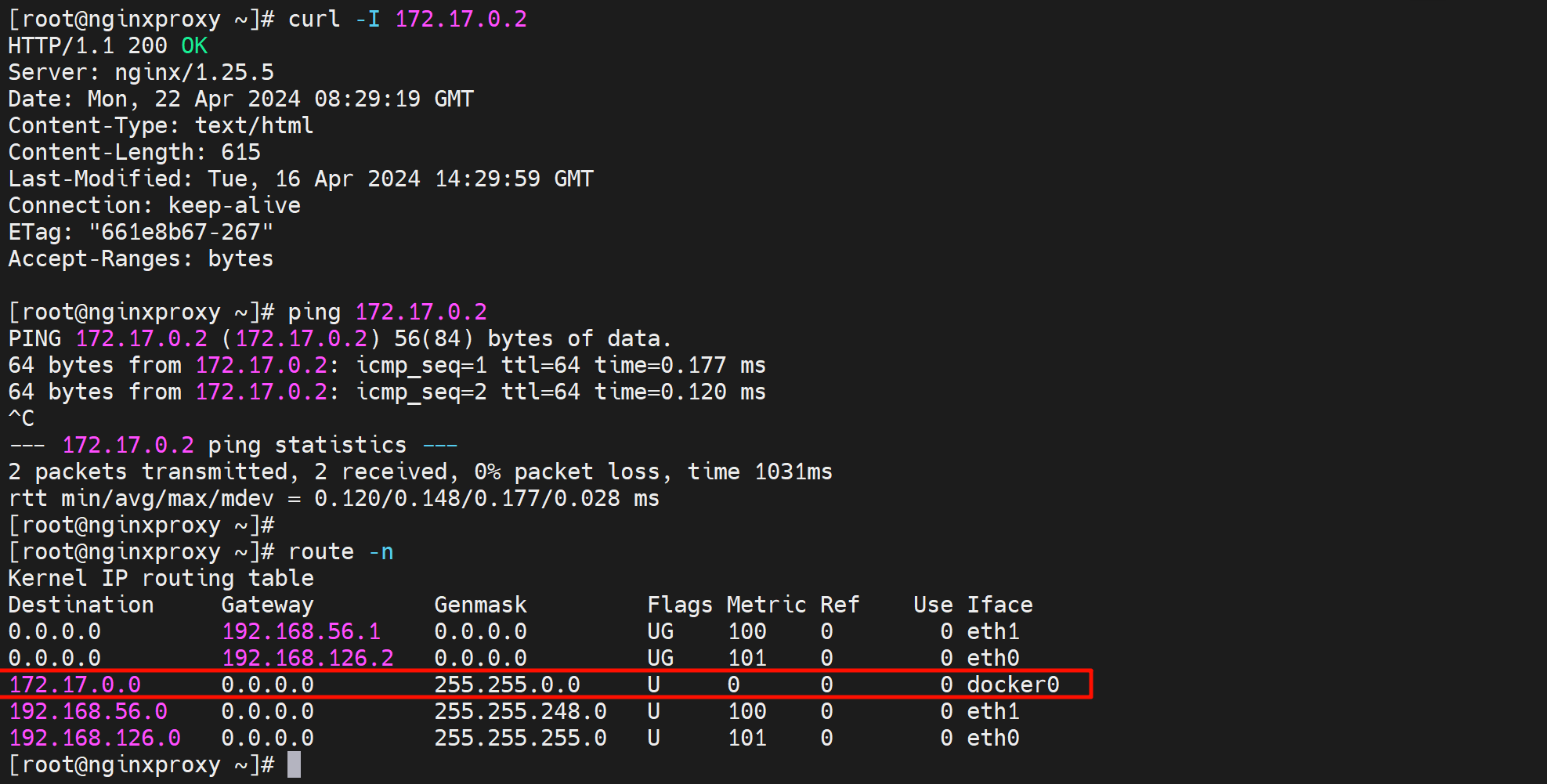Viewport: 1547px width, 784px height.
Task: Click the cursor block at the last prompt
Action: 294,764
